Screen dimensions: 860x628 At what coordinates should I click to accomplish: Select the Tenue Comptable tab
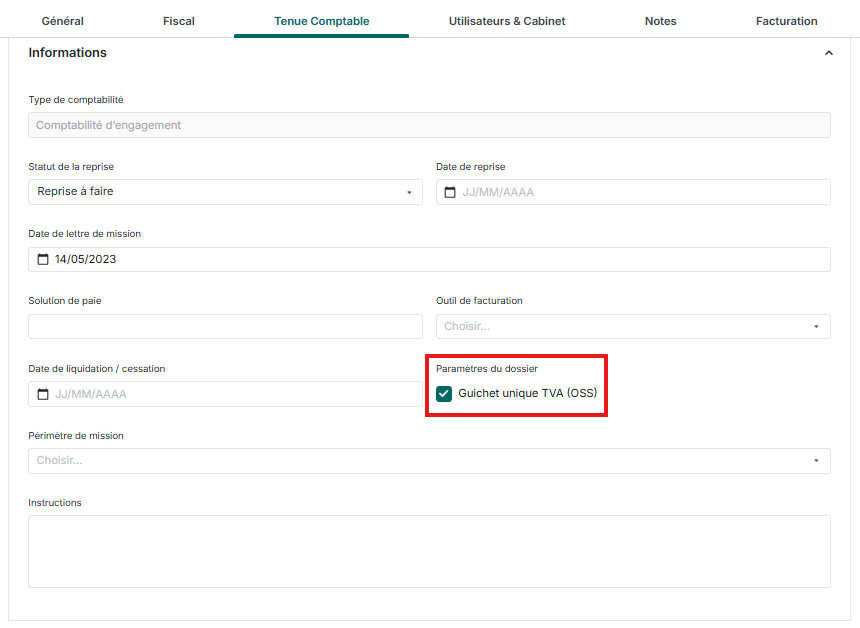coord(321,21)
